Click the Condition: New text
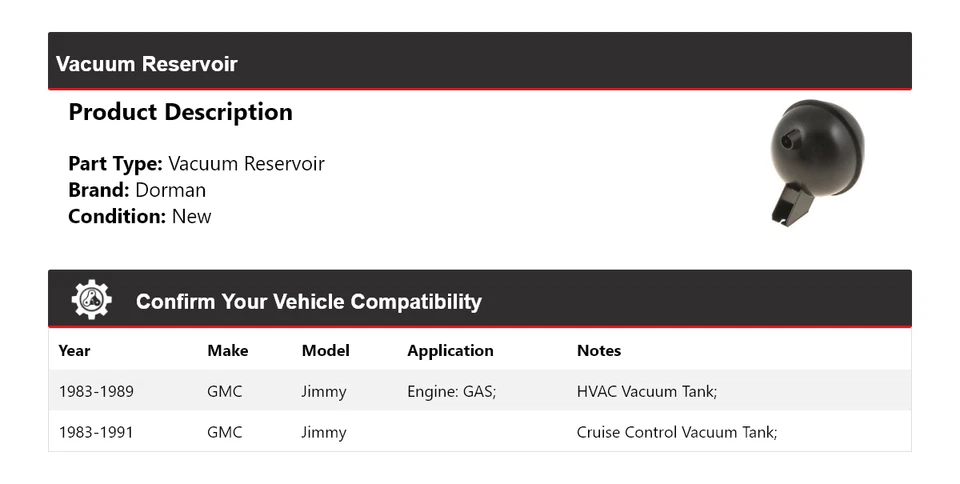This screenshot has height=484, width=960. point(140,216)
